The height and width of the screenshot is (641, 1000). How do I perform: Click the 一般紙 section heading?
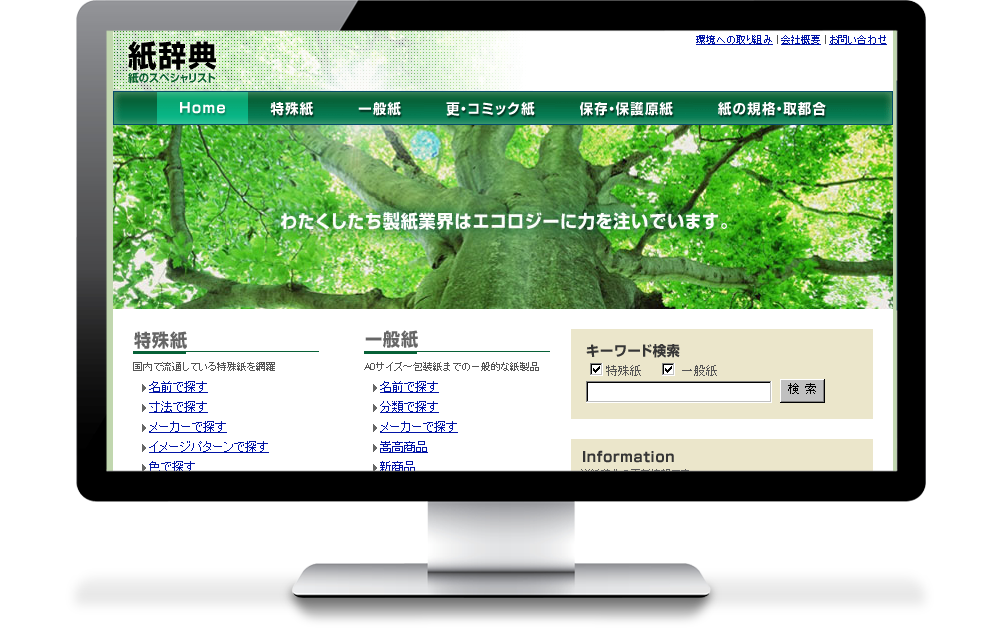(392, 339)
